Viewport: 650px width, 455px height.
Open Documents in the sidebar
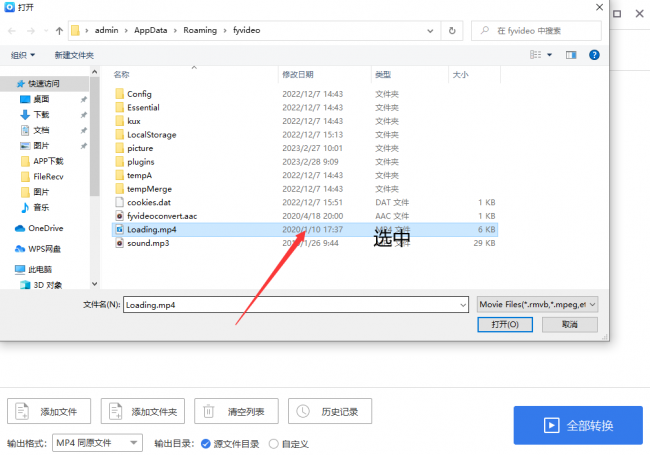coord(41,130)
